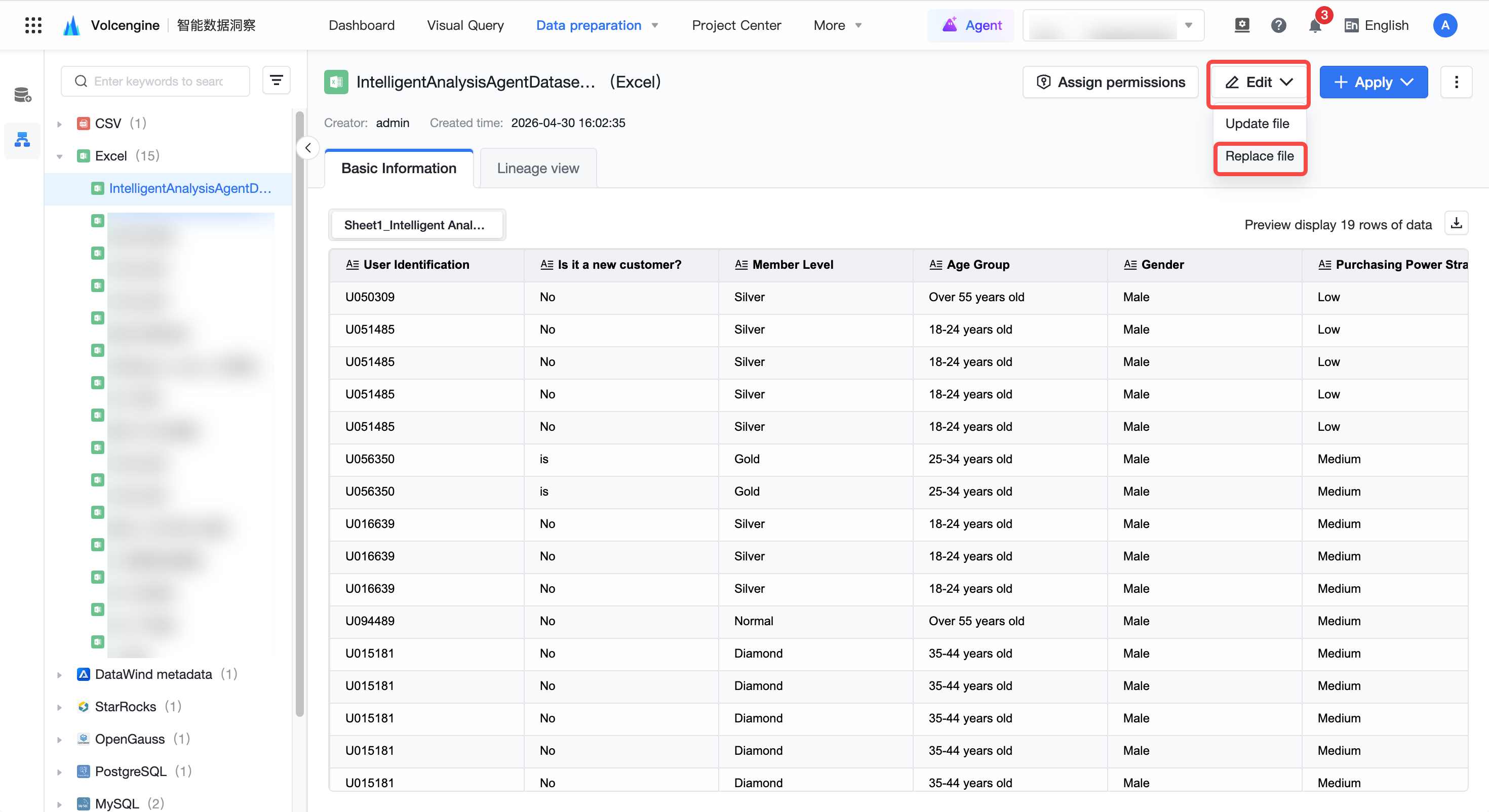Focus the keyword search field
Viewport: 1489px width, 812px height.
click(155, 81)
